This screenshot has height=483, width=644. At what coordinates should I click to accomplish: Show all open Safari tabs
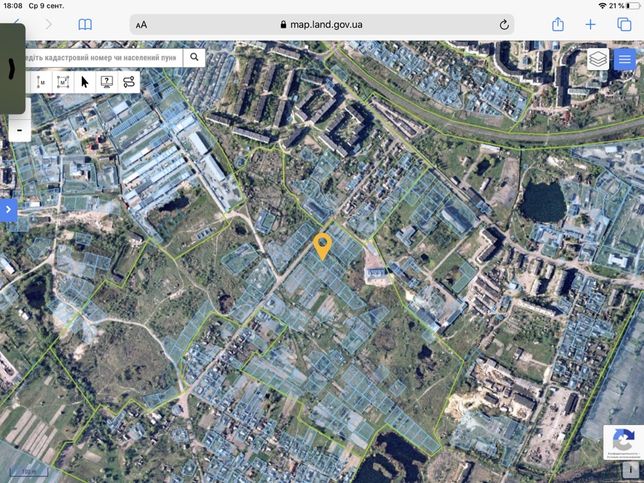click(x=624, y=24)
